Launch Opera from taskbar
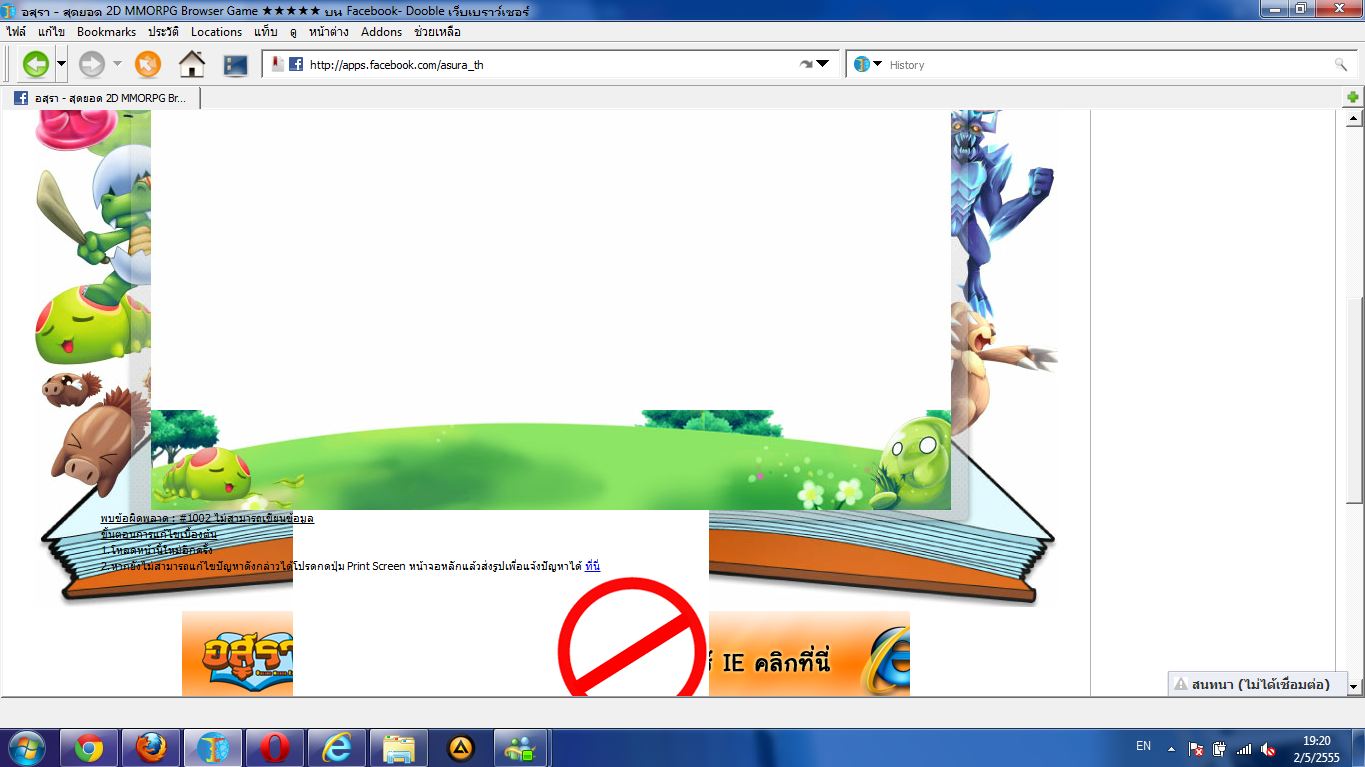 click(x=274, y=748)
